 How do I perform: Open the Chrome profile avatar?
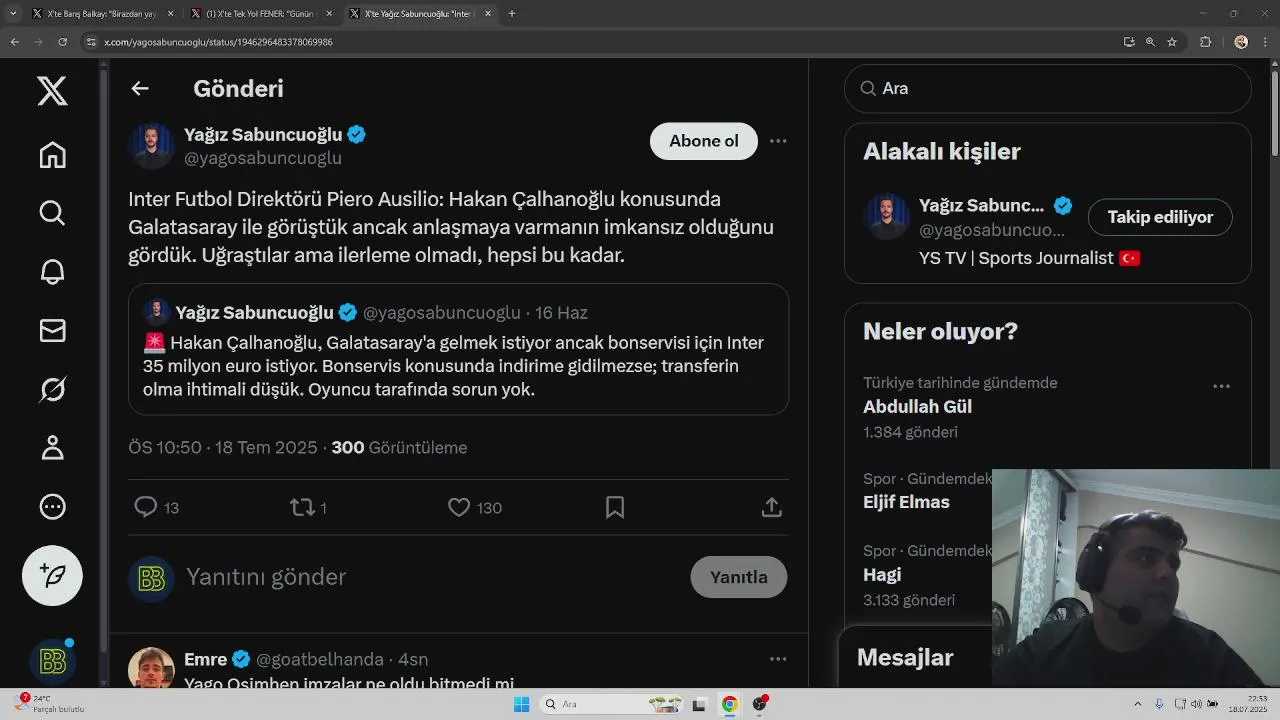(x=1241, y=42)
